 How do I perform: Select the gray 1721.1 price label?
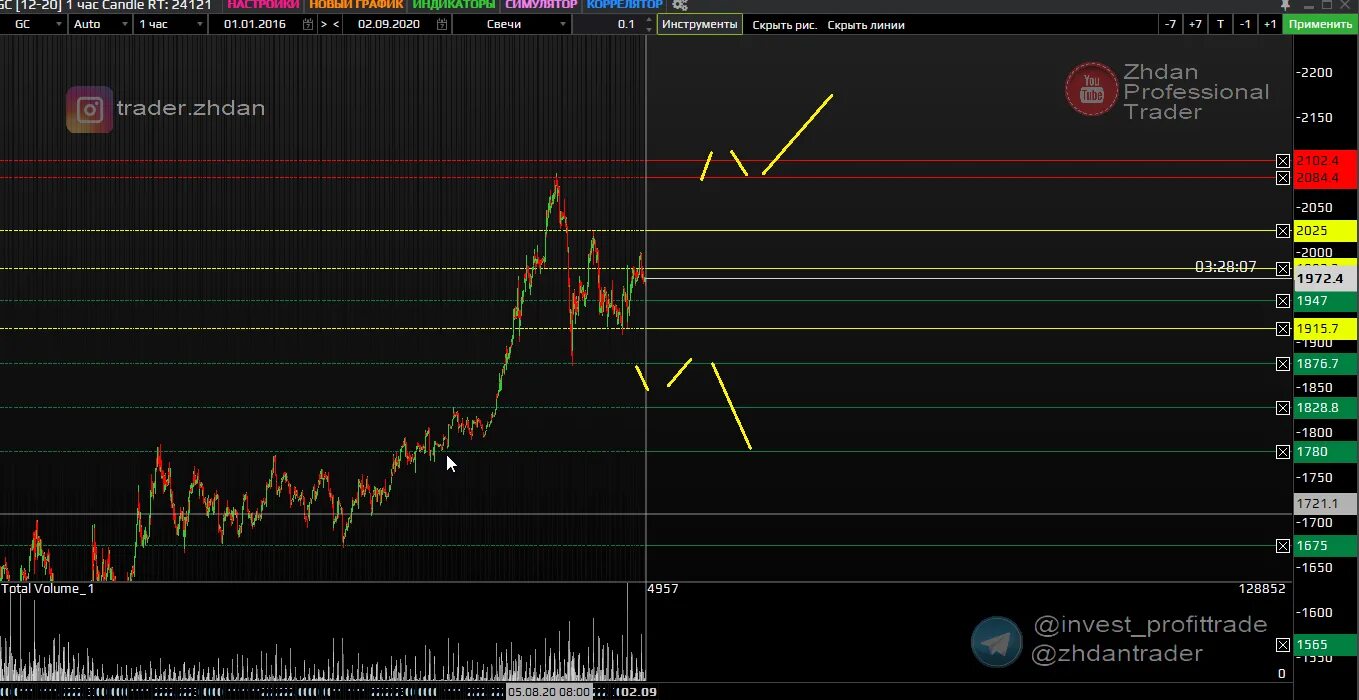click(x=1325, y=504)
